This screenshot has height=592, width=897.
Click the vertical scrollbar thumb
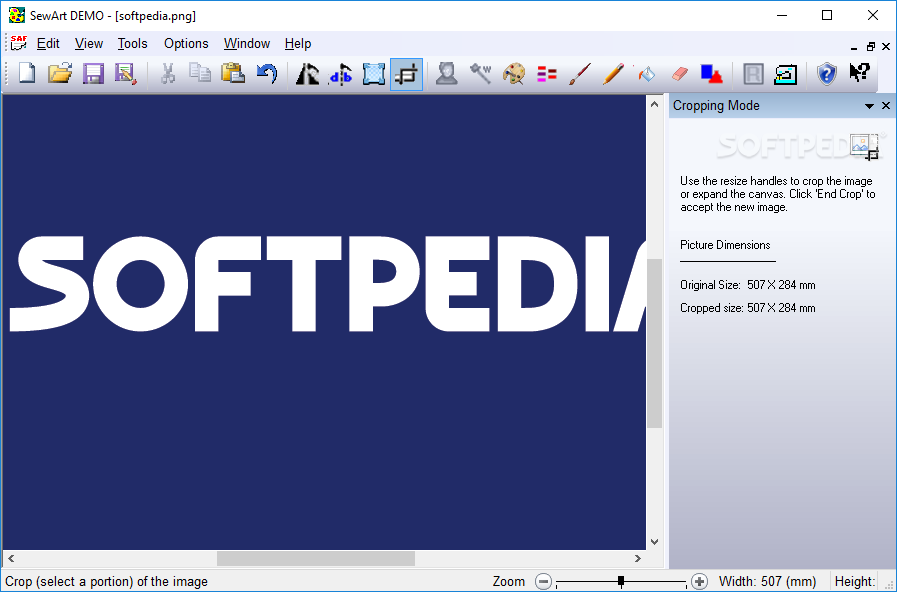pyautogui.click(x=654, y=343)
